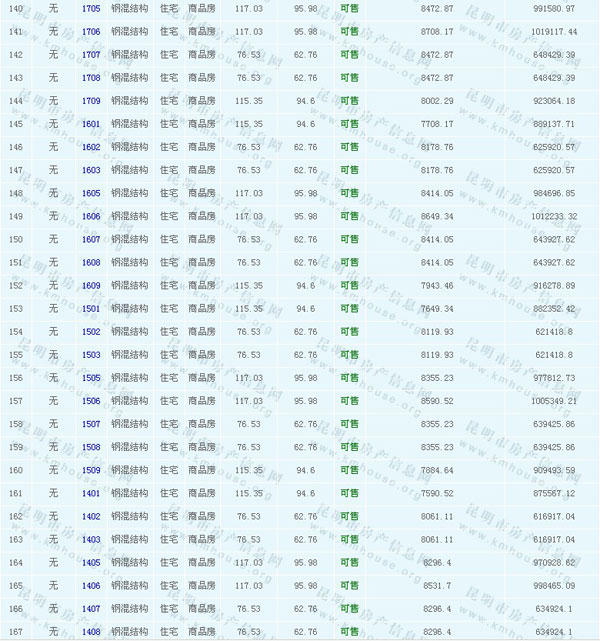The height and width of the screenshot is (641, 600).
Task: Click the 1606 room link
Action: 91,216
